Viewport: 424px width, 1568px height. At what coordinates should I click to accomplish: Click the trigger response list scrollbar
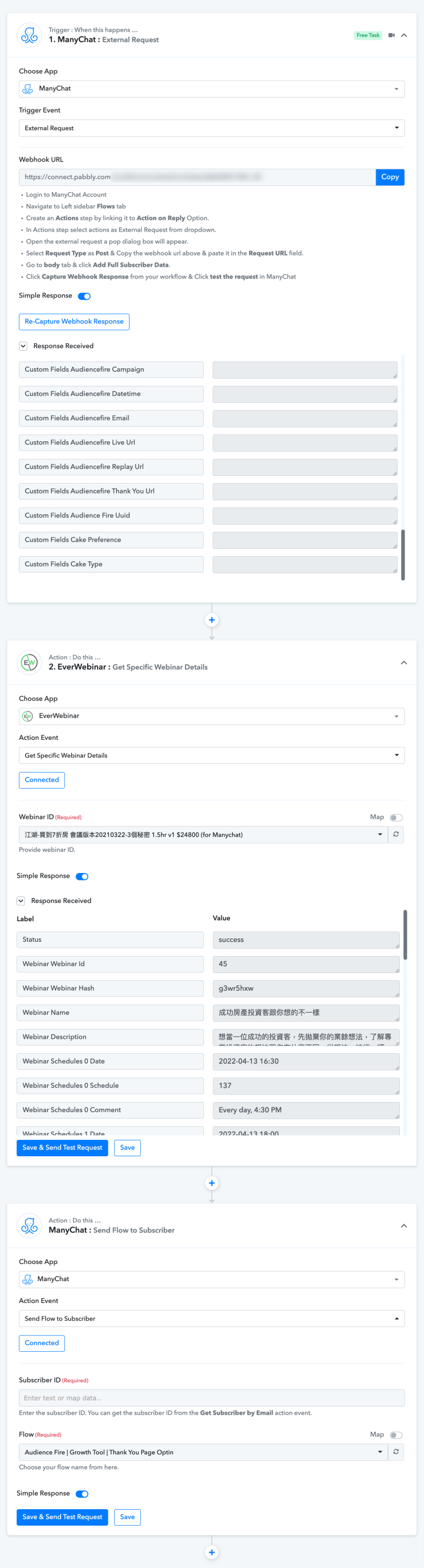[x=403, y=554]
